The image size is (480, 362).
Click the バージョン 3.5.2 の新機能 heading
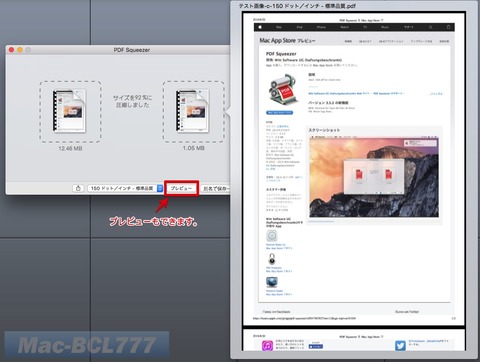click(328, 103)
